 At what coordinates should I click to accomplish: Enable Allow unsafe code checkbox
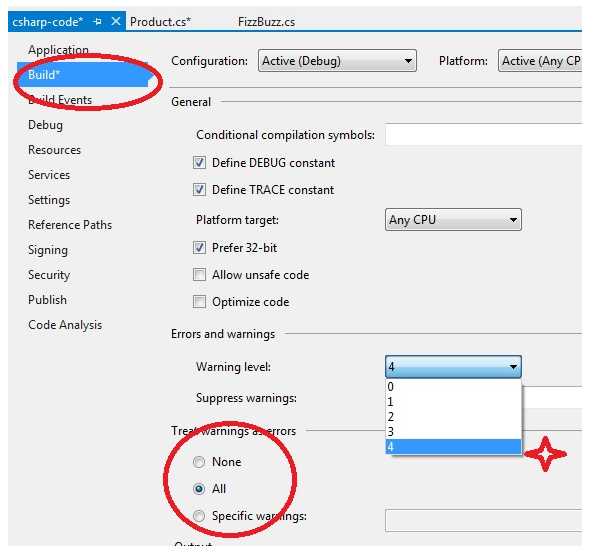pyautogui.click(x=199, y=275)
